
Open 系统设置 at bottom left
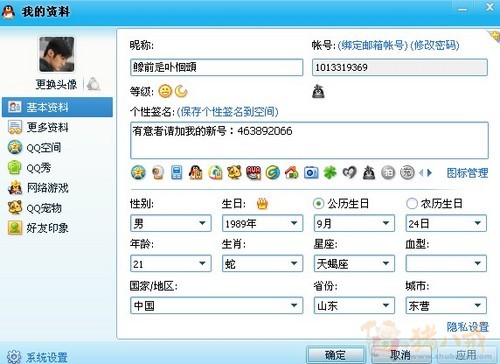click(47, 357)
